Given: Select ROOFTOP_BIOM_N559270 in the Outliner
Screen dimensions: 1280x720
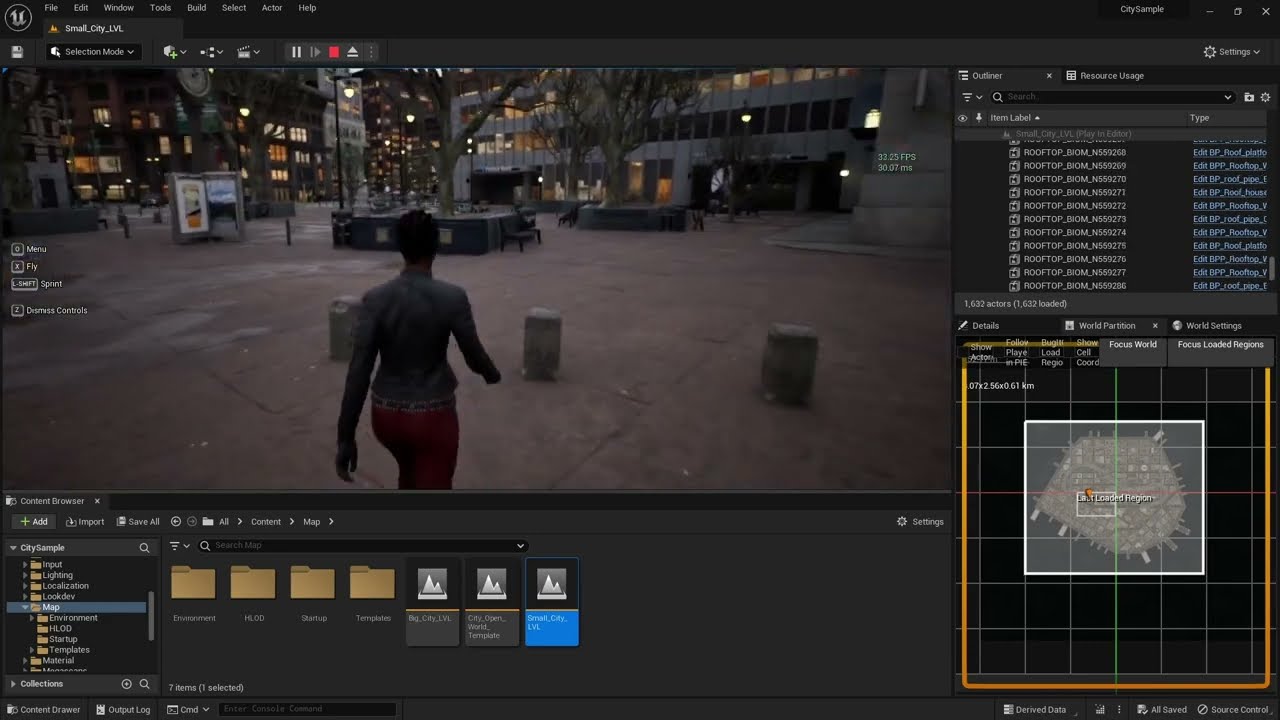Looking at the screenshot, I should [x=1074, y=179].
